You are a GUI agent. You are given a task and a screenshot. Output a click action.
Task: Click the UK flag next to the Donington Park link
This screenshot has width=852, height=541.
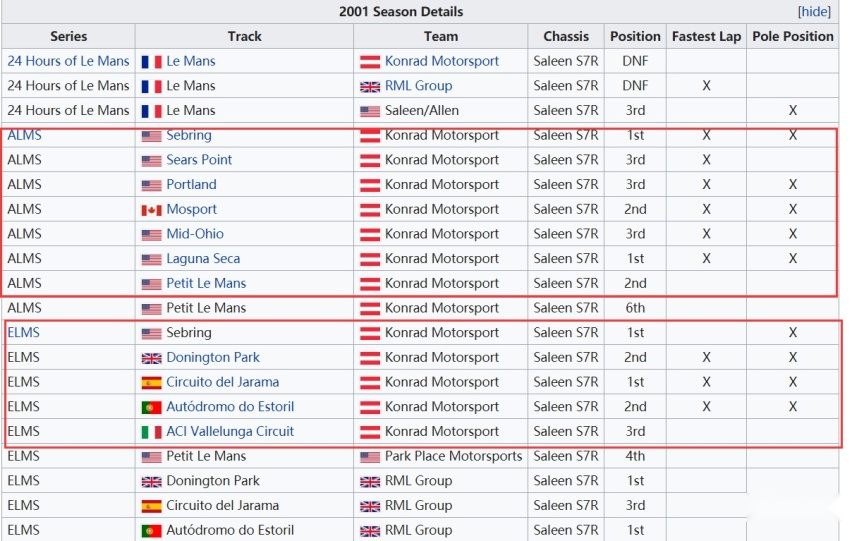152,358
